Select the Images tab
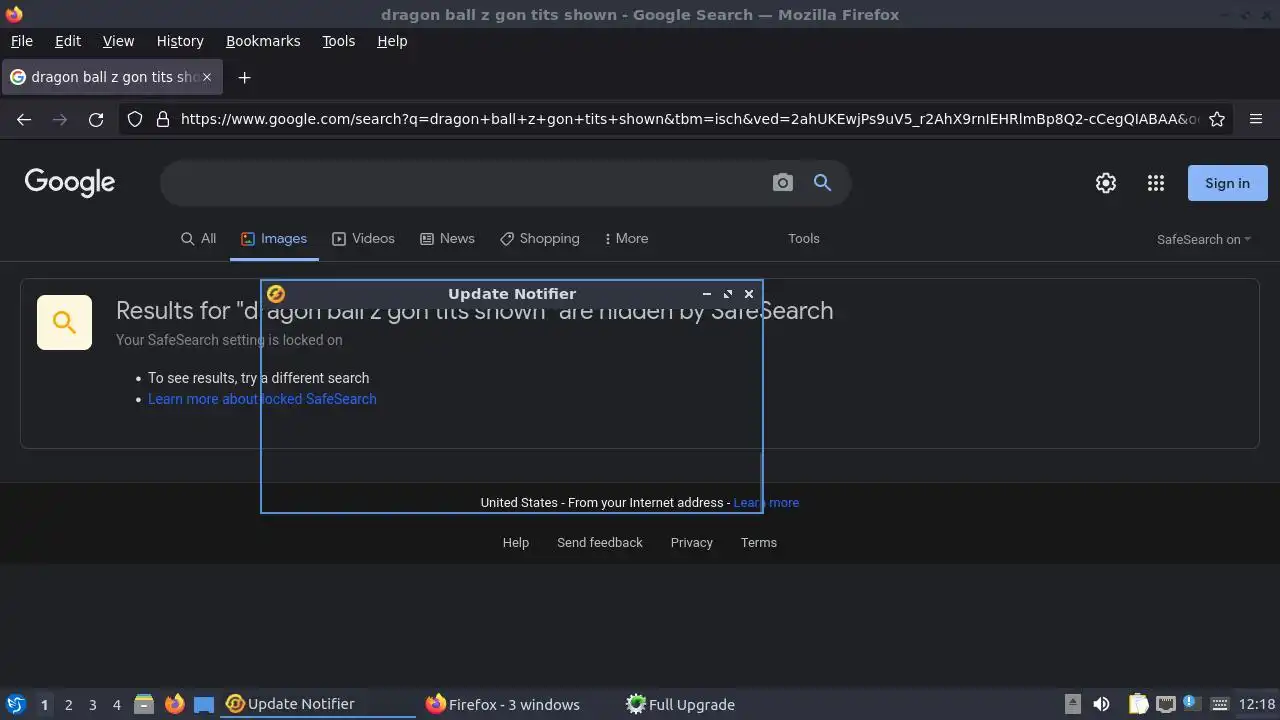Image resolution: width=1280 pixels, height=720 pixels. coord(274,238)
